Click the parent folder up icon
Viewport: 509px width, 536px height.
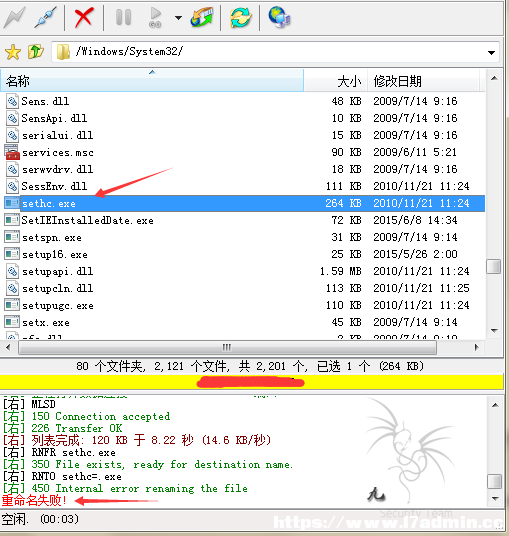pyautogui.click(x=36, y=52)
